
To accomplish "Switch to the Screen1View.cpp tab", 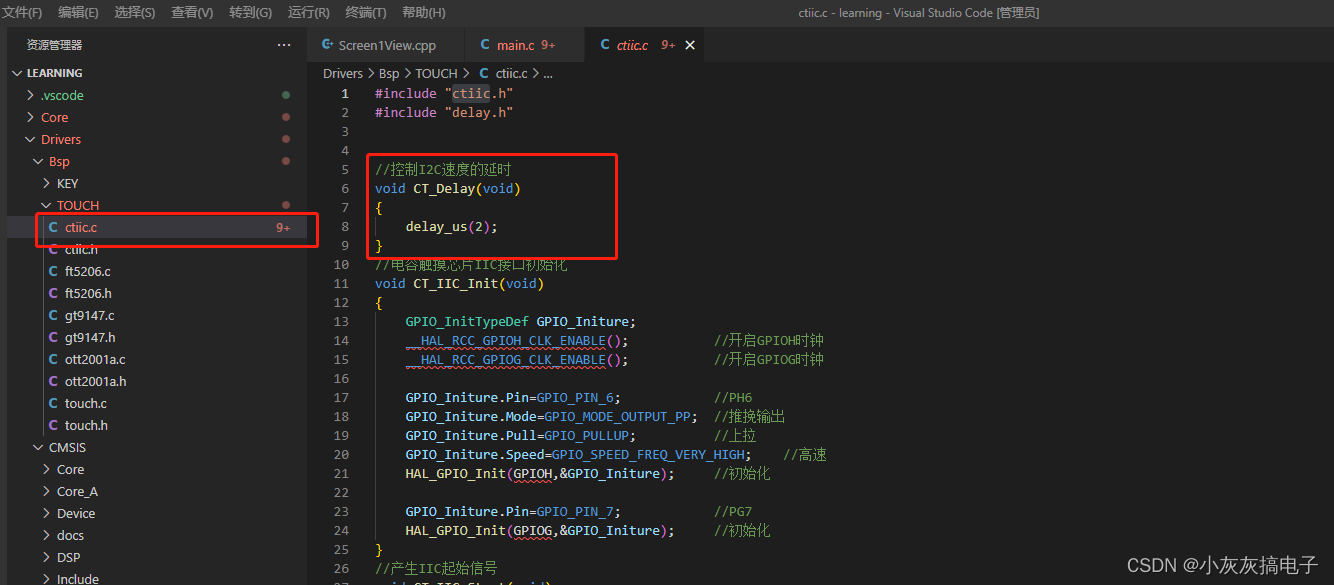I will point(386,45).
